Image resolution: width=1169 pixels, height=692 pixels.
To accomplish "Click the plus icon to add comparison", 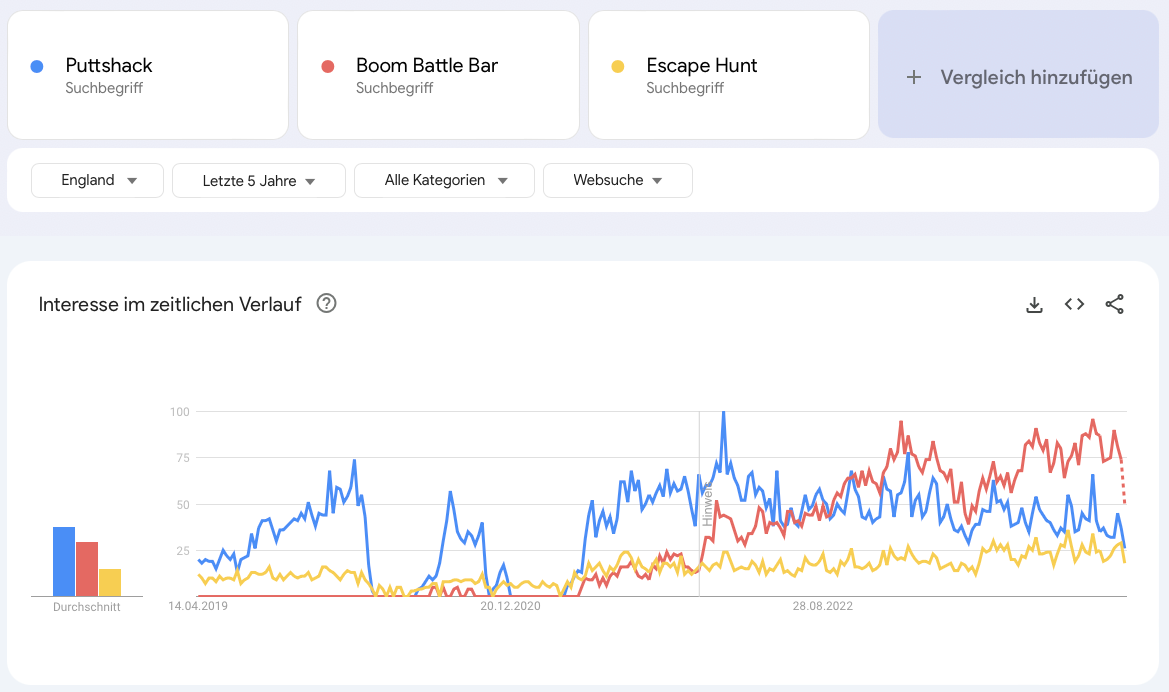I will click(913, 77).
